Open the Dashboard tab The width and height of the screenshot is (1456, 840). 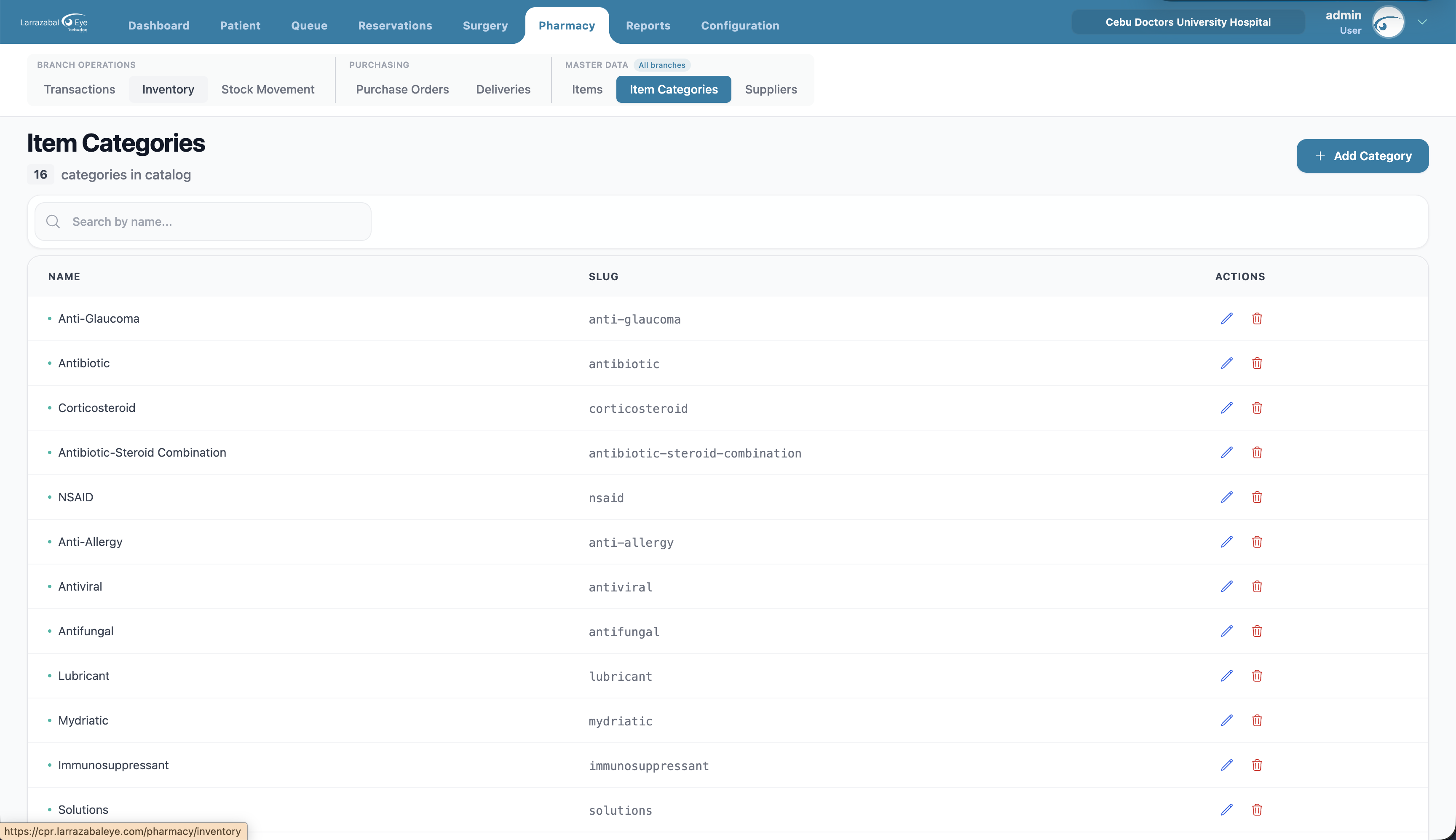pos(159,25)
